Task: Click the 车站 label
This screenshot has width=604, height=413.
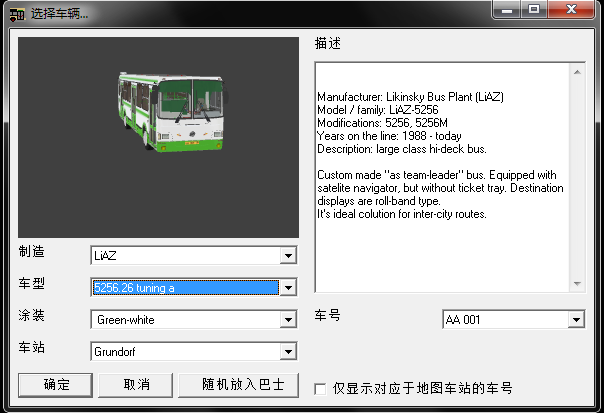Action: click(x=32, y=348)
